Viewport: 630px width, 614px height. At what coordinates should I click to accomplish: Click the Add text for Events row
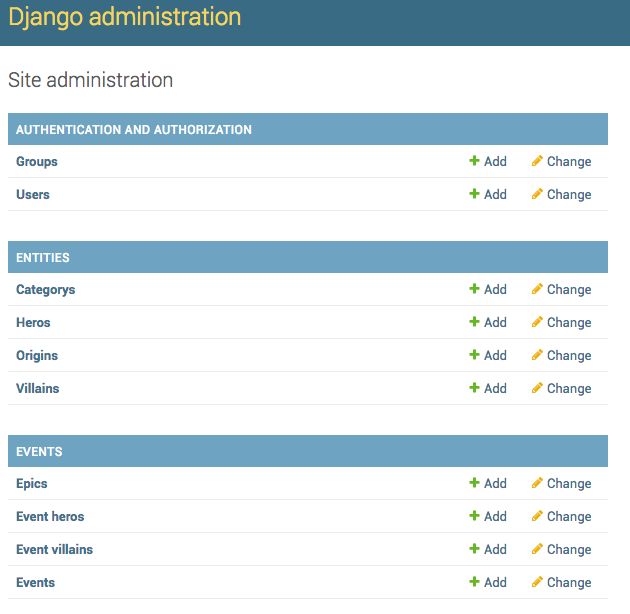495,581
